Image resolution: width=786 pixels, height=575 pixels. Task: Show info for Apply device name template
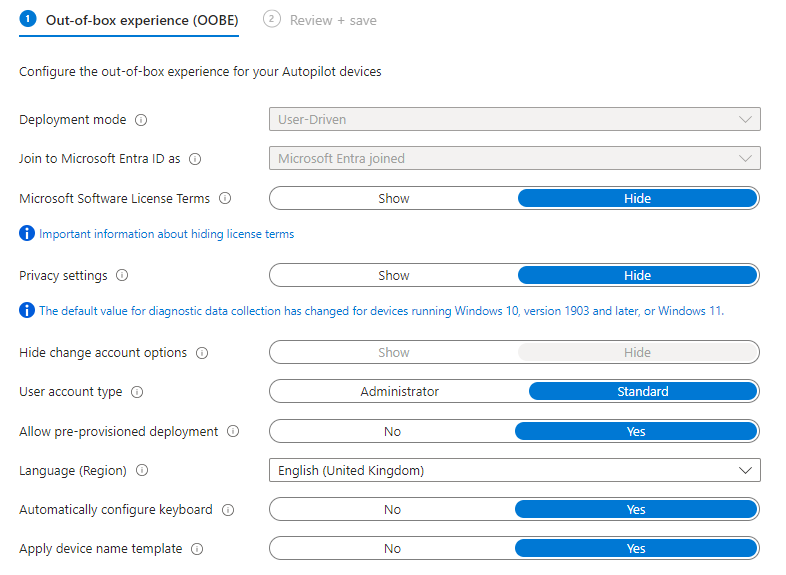(197, 549)
